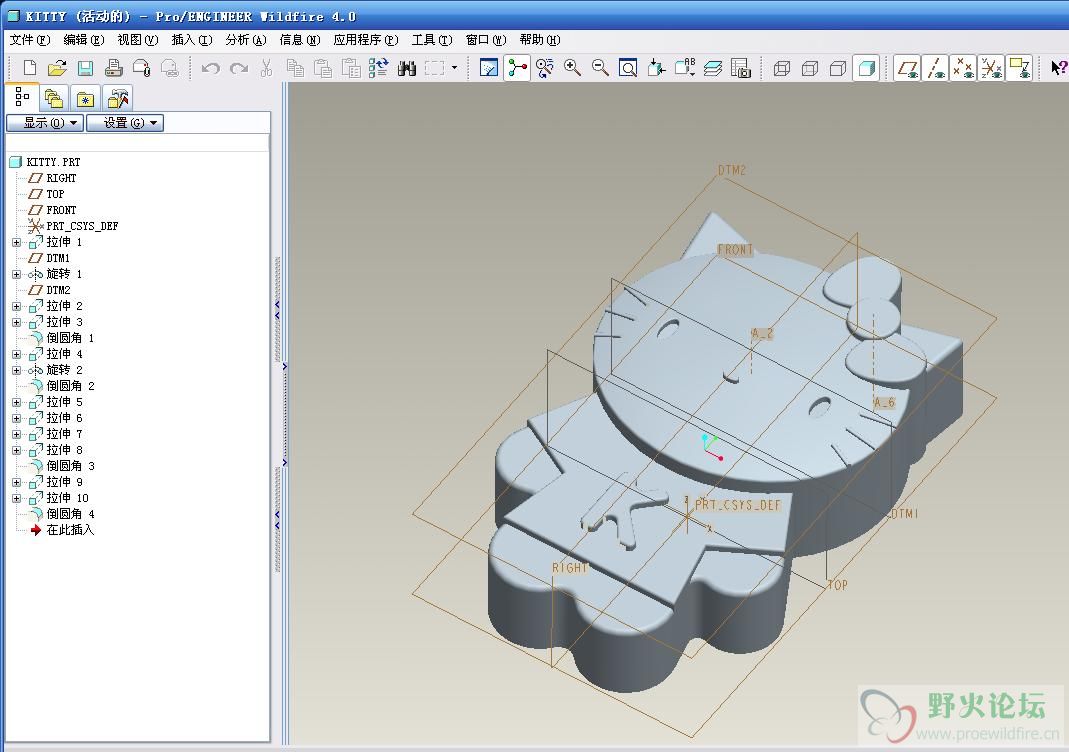Expand the 旋转 2 feature node
Viewport: 1069px width, 752px height.
16,370
